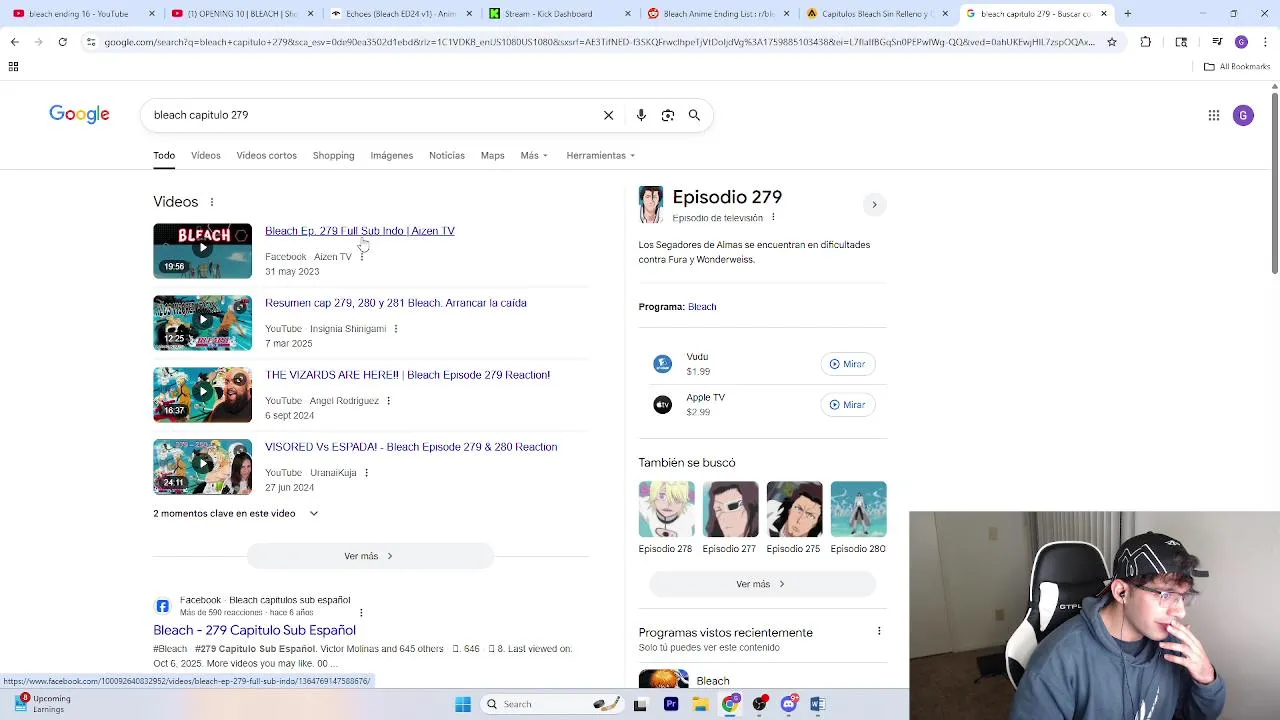Reload the page in Chrome
This screenshot has width=1280, height=720.
(x=62, y=42)
